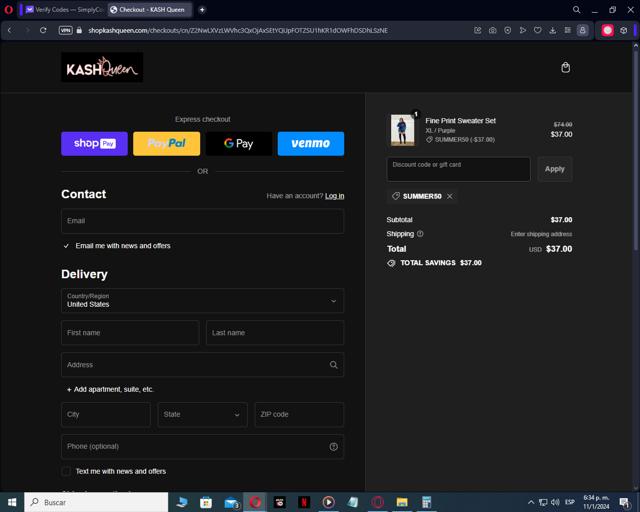This screenshot has height=512, width=640.
Task: Open the Log in link
Action: 334,196
